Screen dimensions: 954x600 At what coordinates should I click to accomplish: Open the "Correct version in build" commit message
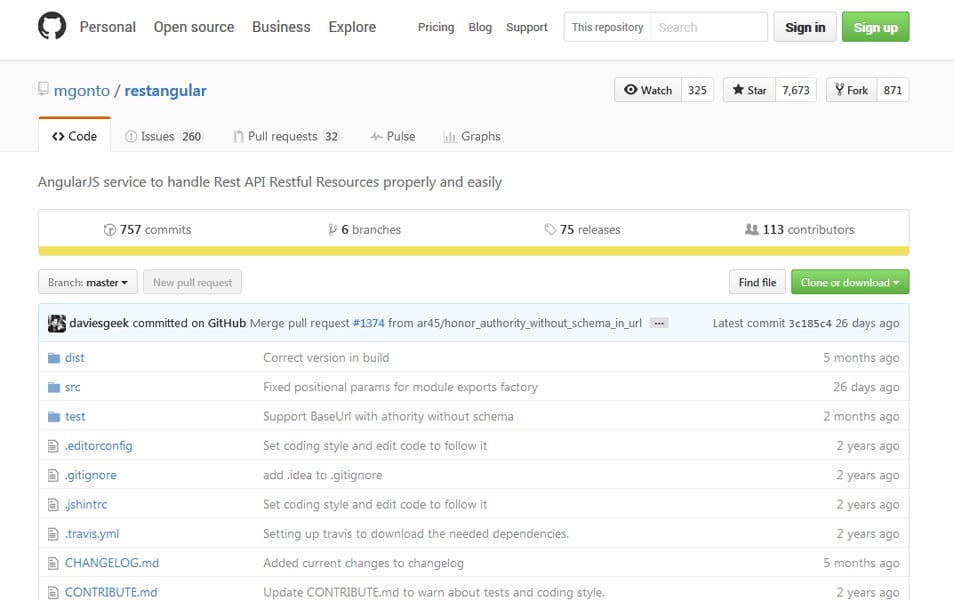tap(326, 358)
